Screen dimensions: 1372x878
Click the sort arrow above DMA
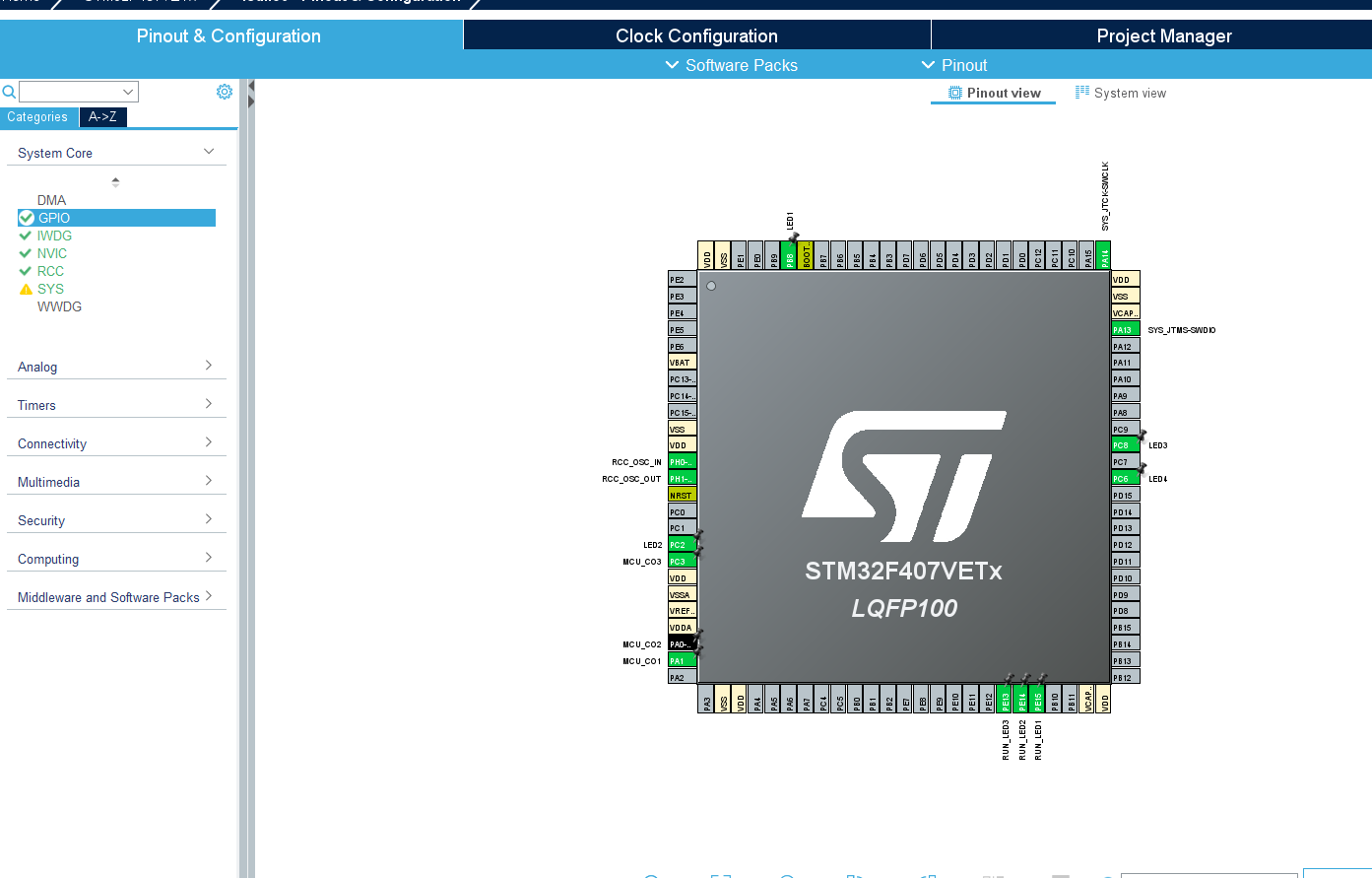[115, 181]
